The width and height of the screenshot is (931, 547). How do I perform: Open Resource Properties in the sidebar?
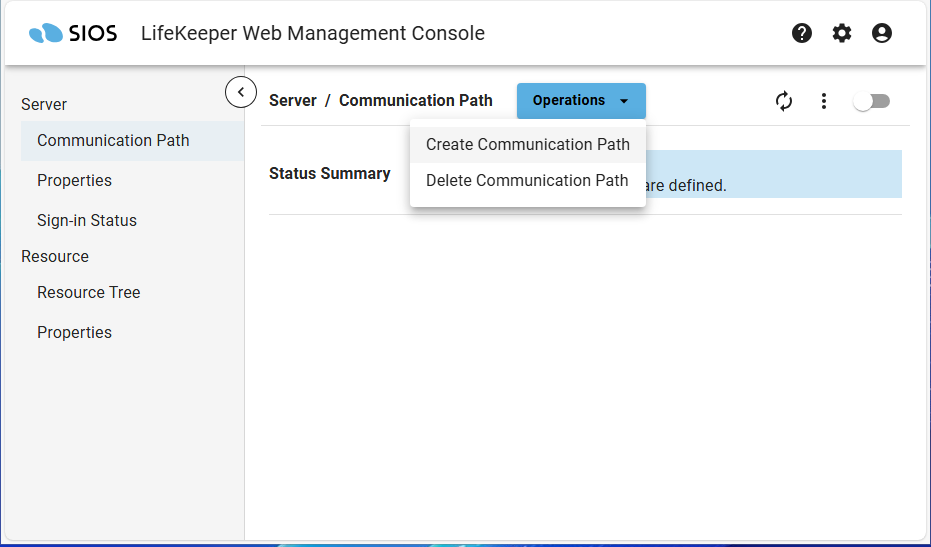74,332
